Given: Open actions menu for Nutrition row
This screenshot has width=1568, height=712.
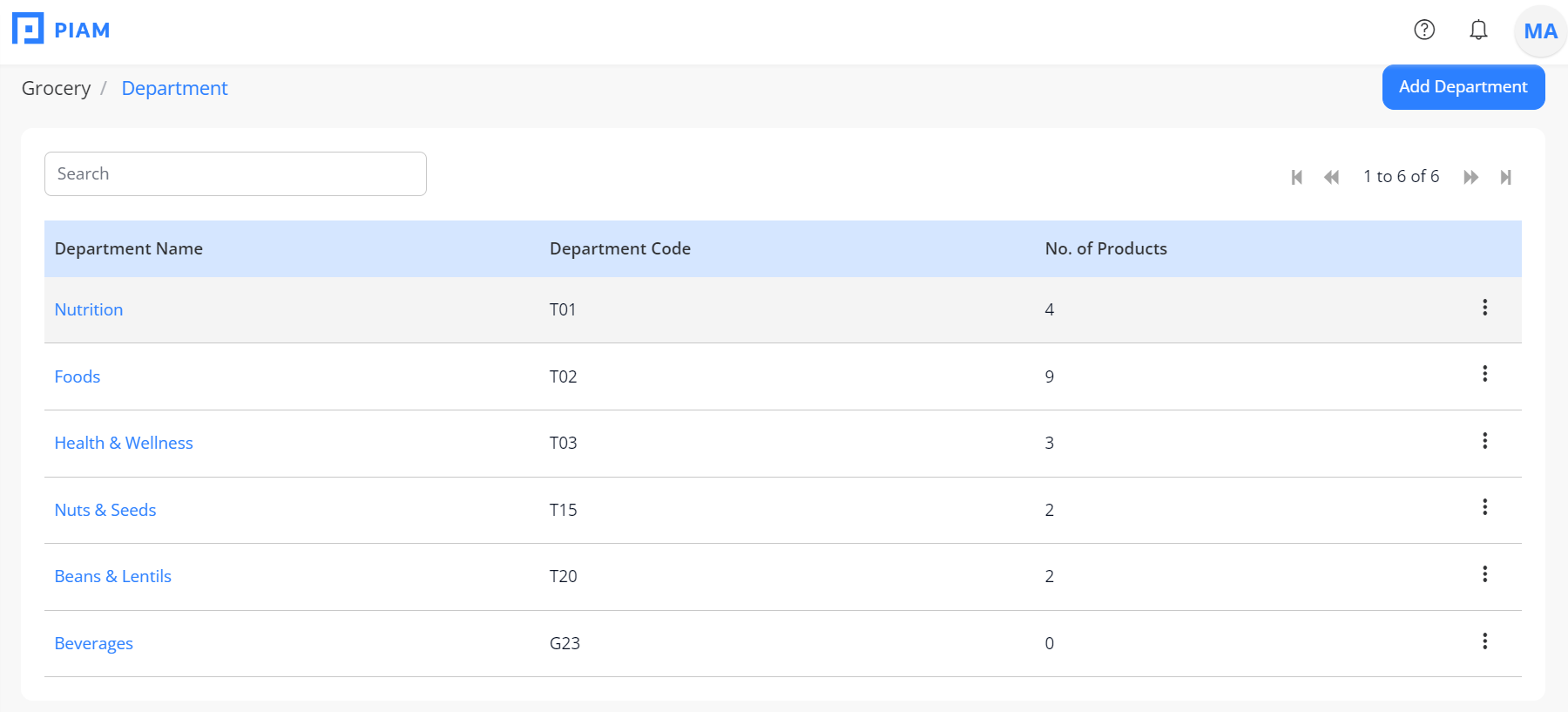Looking at the screenshot, I should coord(1485,308).
